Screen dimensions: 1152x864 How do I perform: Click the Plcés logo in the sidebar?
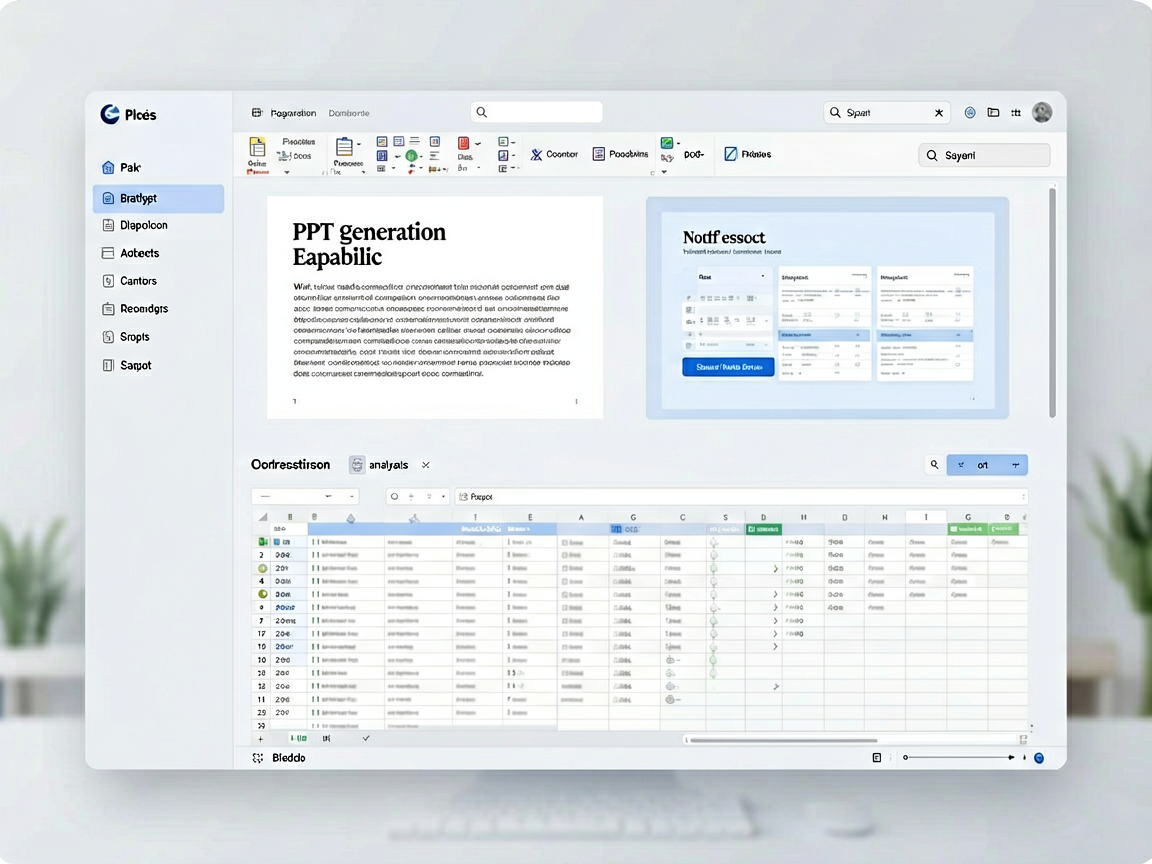(129, 114)
